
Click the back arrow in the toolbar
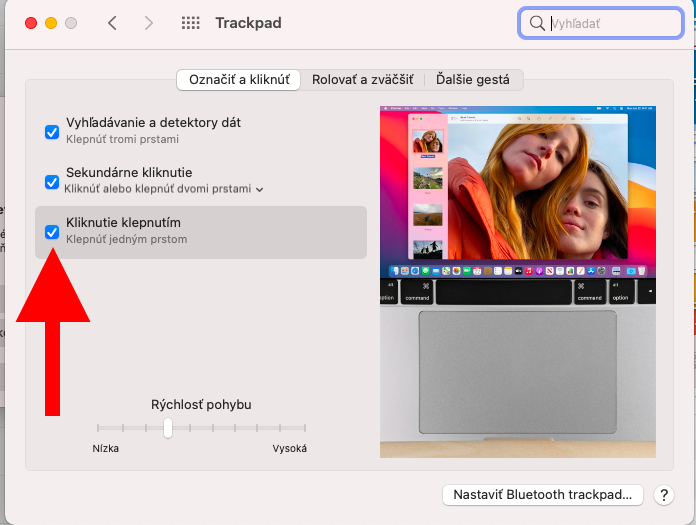[x=112, y=23]
